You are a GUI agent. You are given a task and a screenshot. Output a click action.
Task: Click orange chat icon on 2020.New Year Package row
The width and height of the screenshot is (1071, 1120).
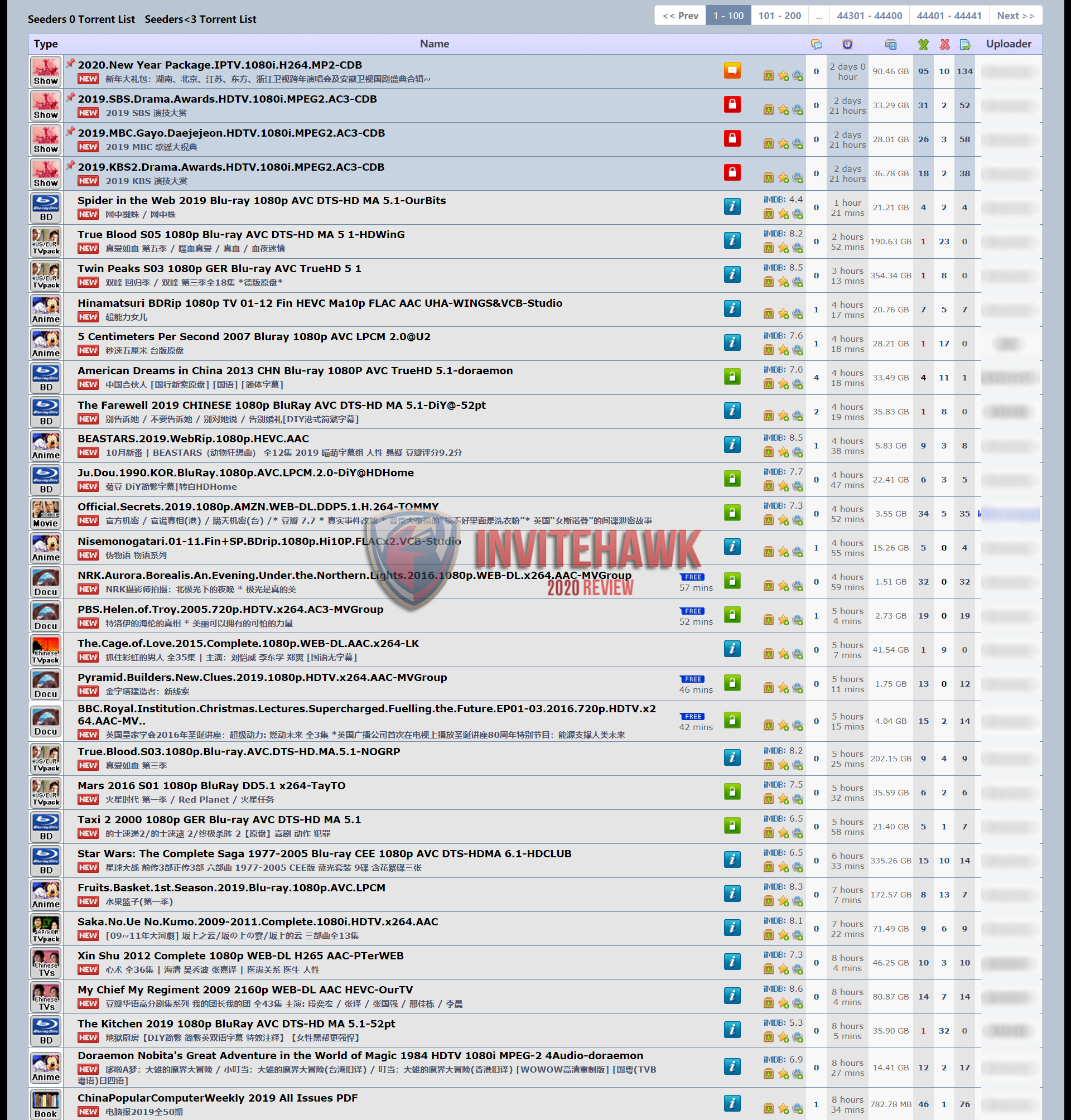click(x=732, y=70)
